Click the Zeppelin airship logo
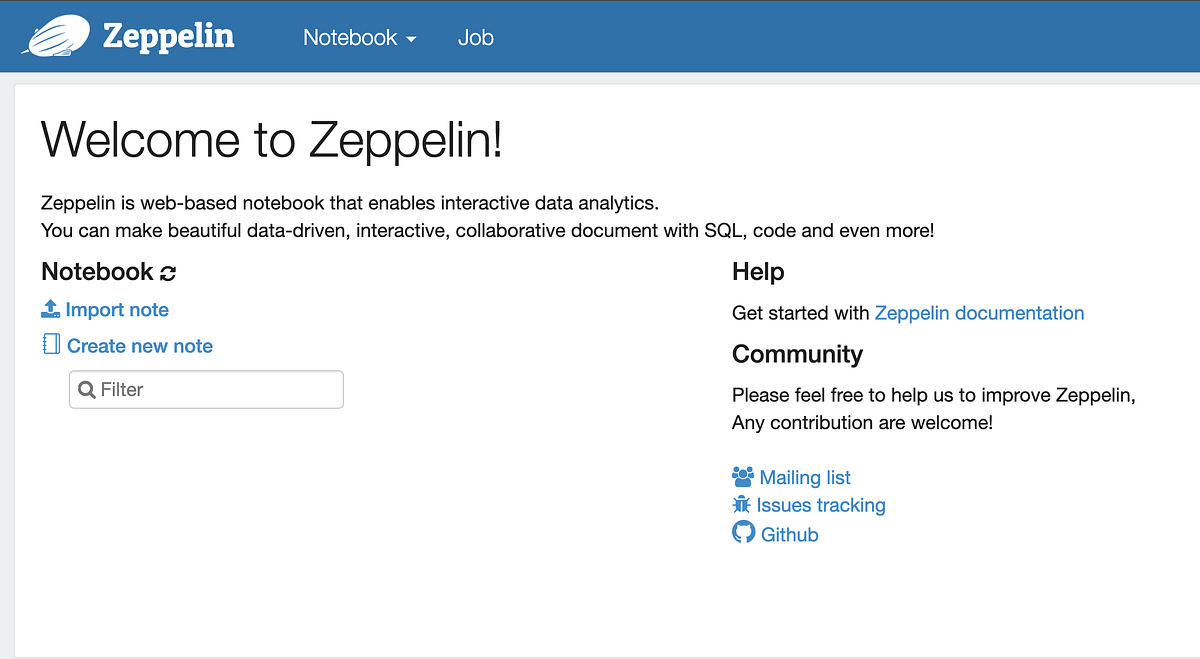This screenshot has height=659, width=1200. click(x=58, y=36)
